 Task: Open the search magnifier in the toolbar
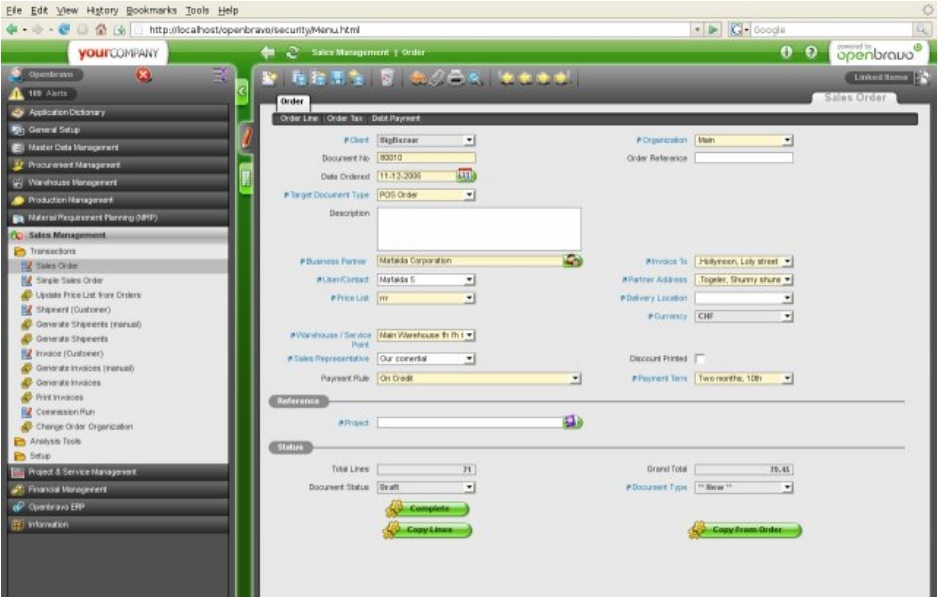tap(475, 78)
